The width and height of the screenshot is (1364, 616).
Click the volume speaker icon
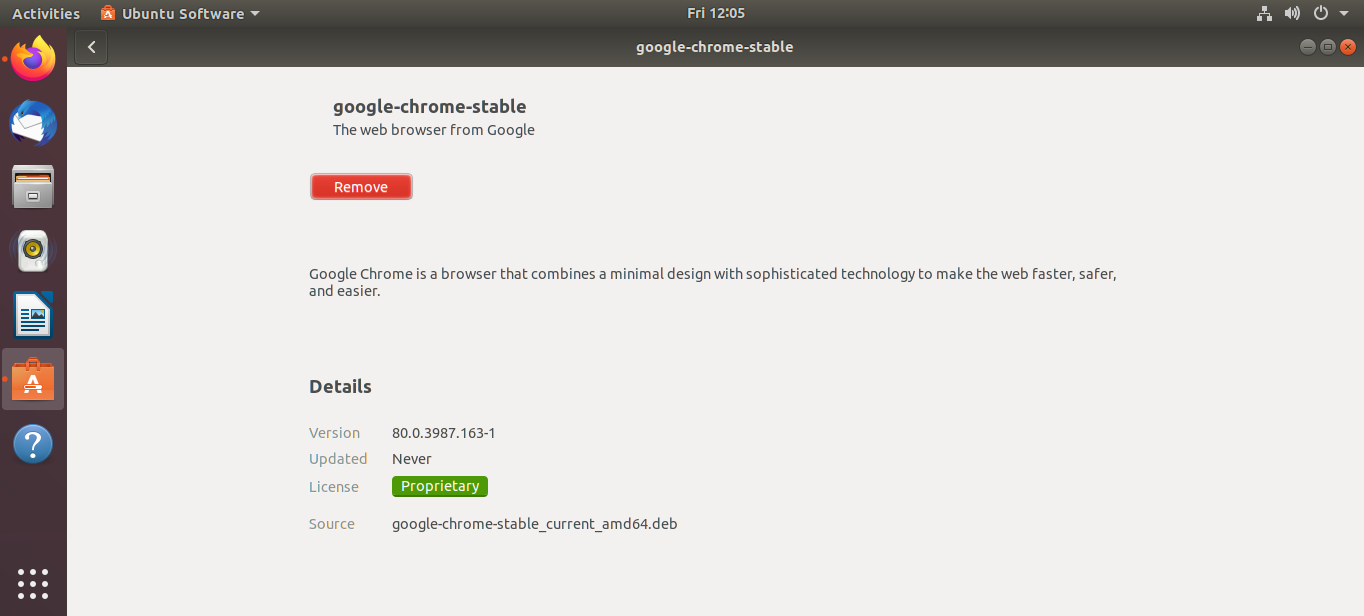[1292, 14]
